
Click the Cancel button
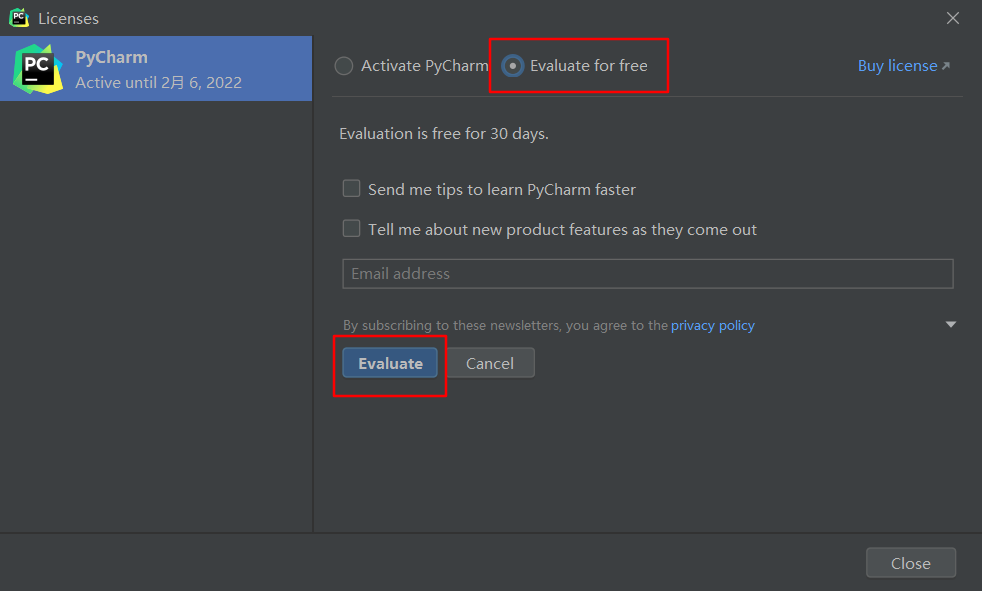490,363
